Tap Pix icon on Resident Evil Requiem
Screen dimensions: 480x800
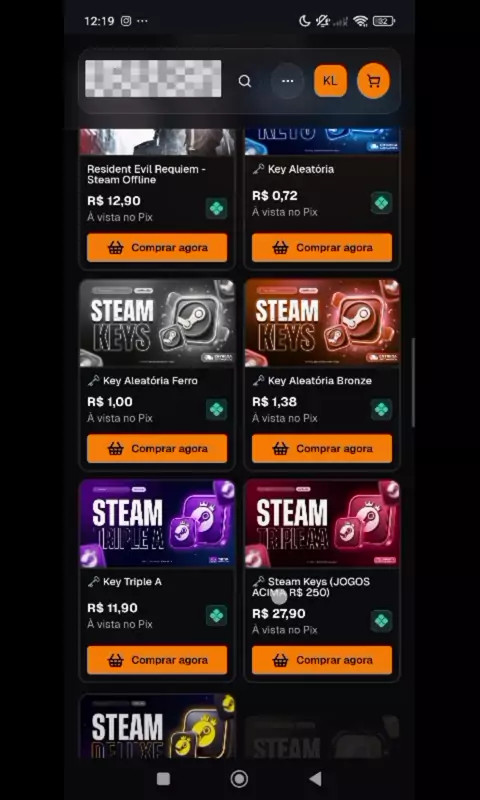click(x=216, y=208)
